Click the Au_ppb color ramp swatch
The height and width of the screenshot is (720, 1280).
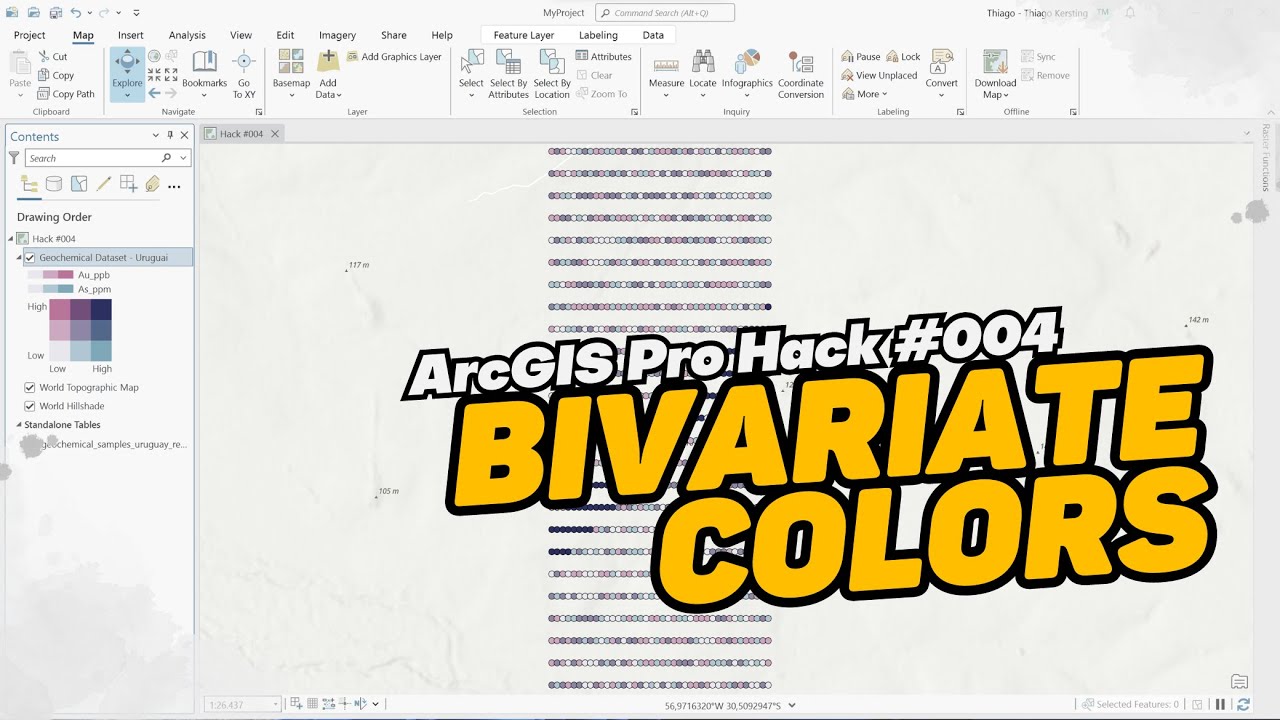[51, 274]
